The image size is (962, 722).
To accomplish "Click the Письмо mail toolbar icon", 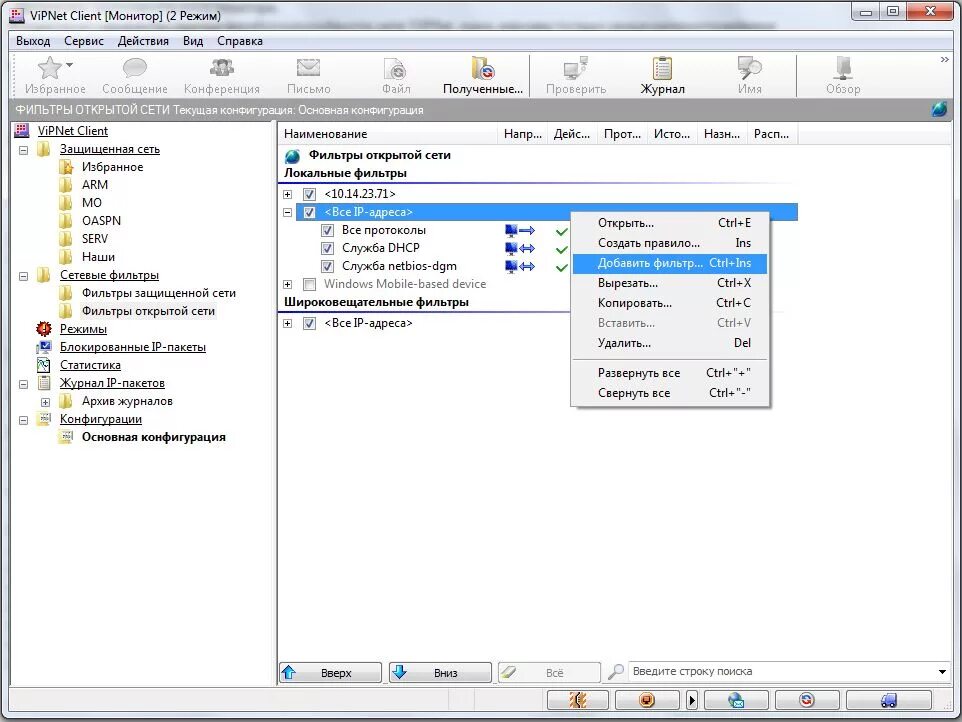I will click(308, 67).
